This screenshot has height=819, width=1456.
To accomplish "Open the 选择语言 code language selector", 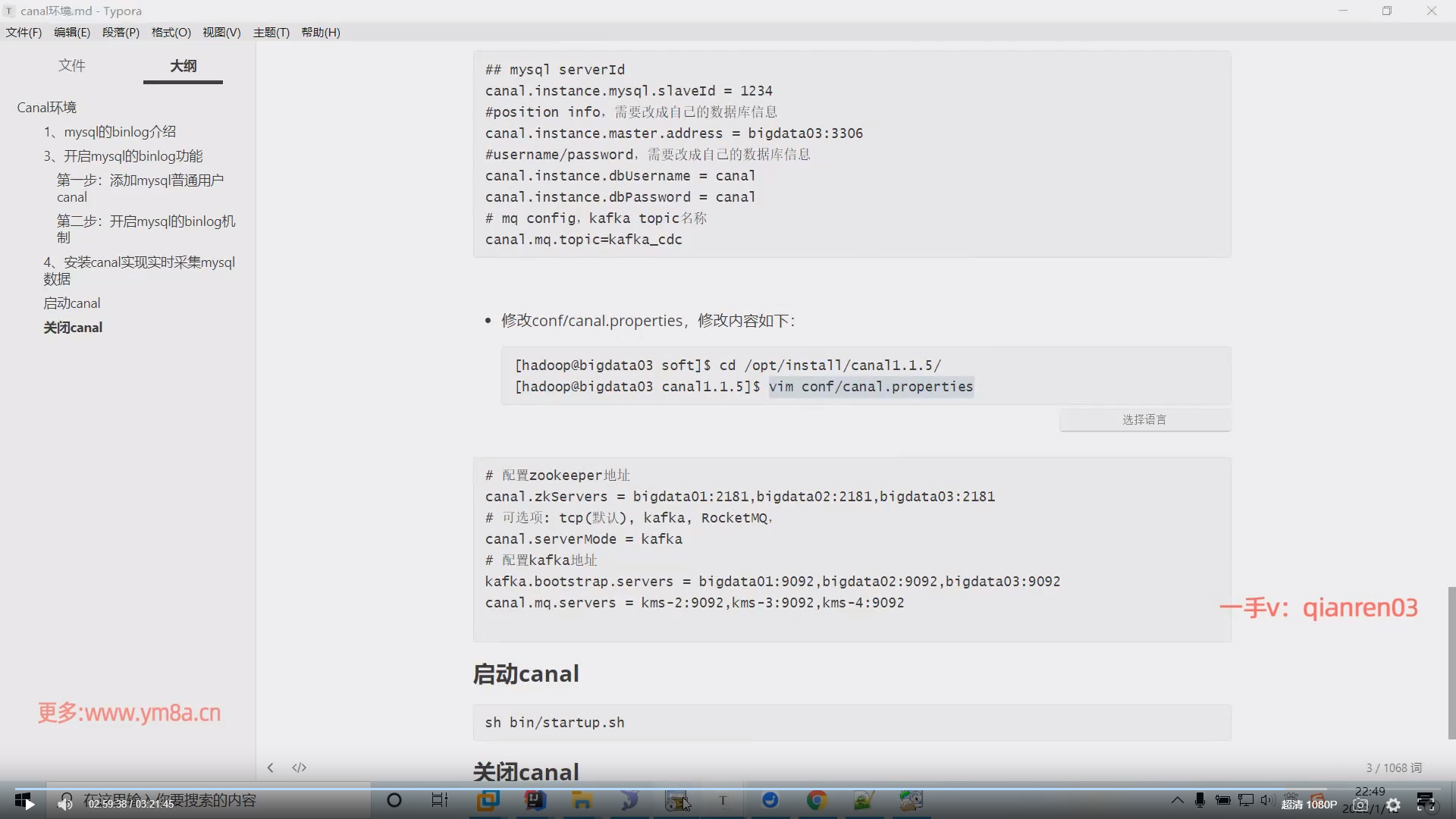I will coord(1144,419).
